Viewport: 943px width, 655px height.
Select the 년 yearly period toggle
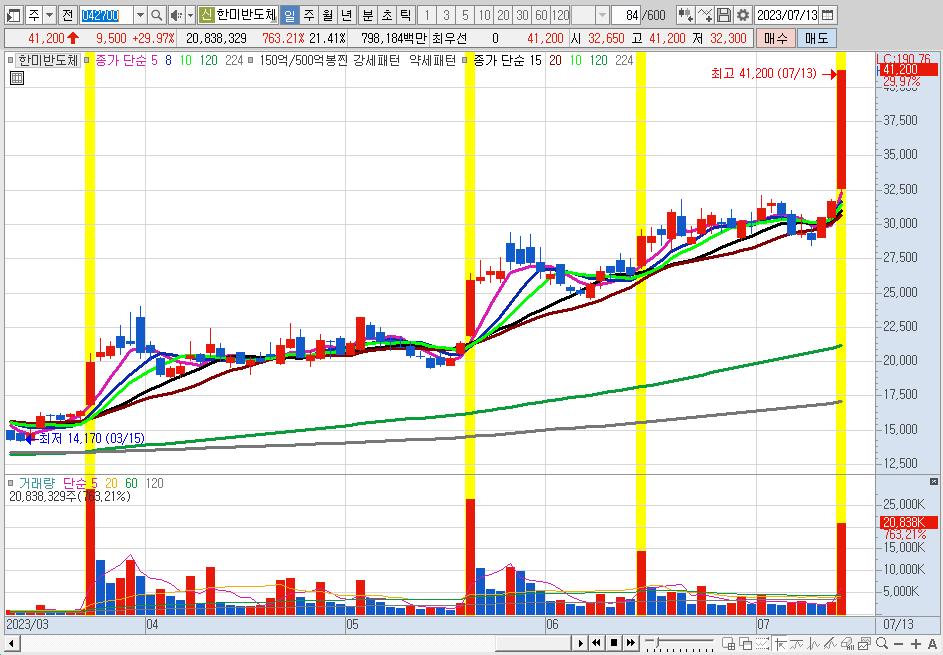[x=346, y=15]
